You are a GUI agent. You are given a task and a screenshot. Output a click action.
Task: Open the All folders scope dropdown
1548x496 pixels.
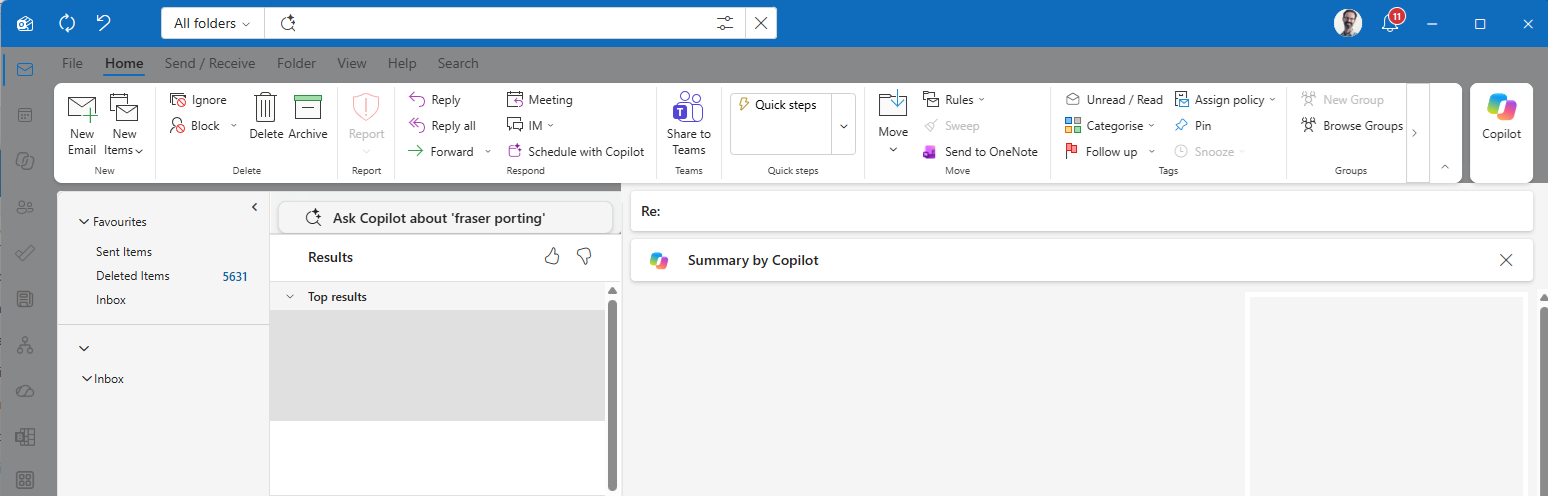[212, 23]
